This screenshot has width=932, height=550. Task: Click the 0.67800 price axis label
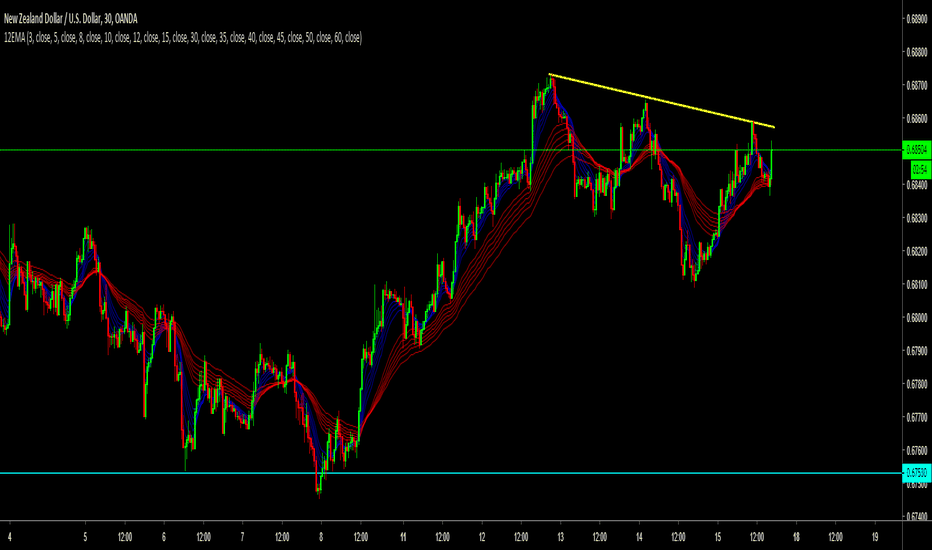tap(917, 384)
